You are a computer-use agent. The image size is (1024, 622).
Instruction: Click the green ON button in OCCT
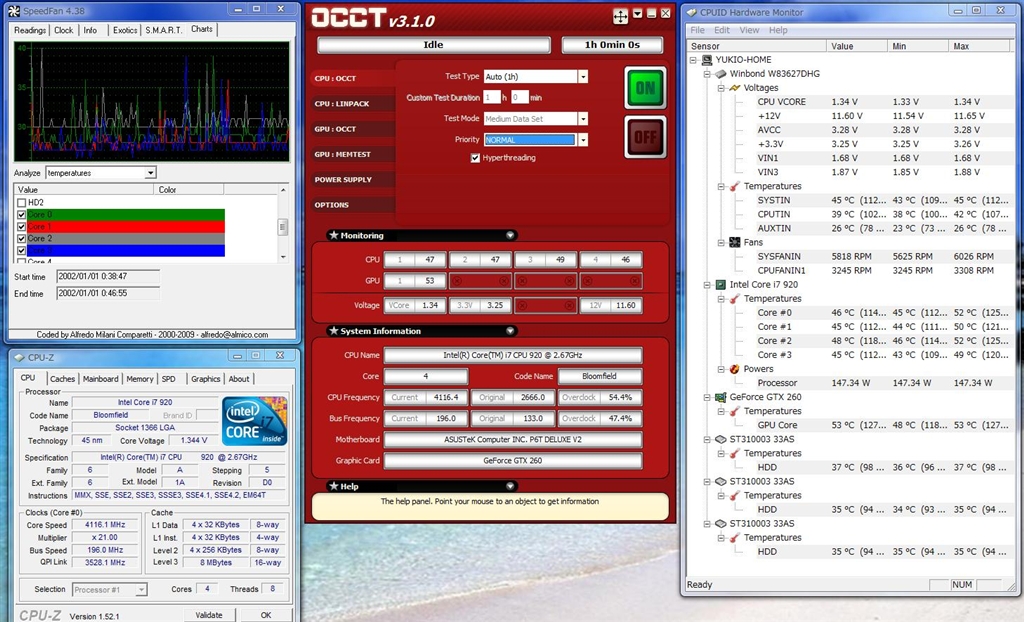645,88
